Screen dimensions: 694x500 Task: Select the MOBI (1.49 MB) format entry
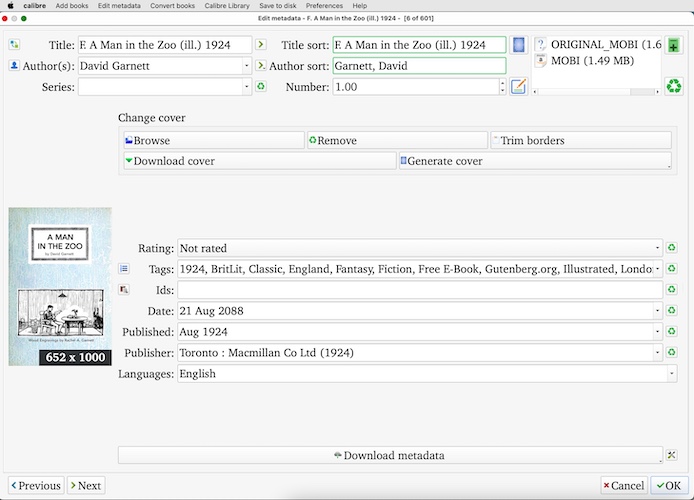584,61
